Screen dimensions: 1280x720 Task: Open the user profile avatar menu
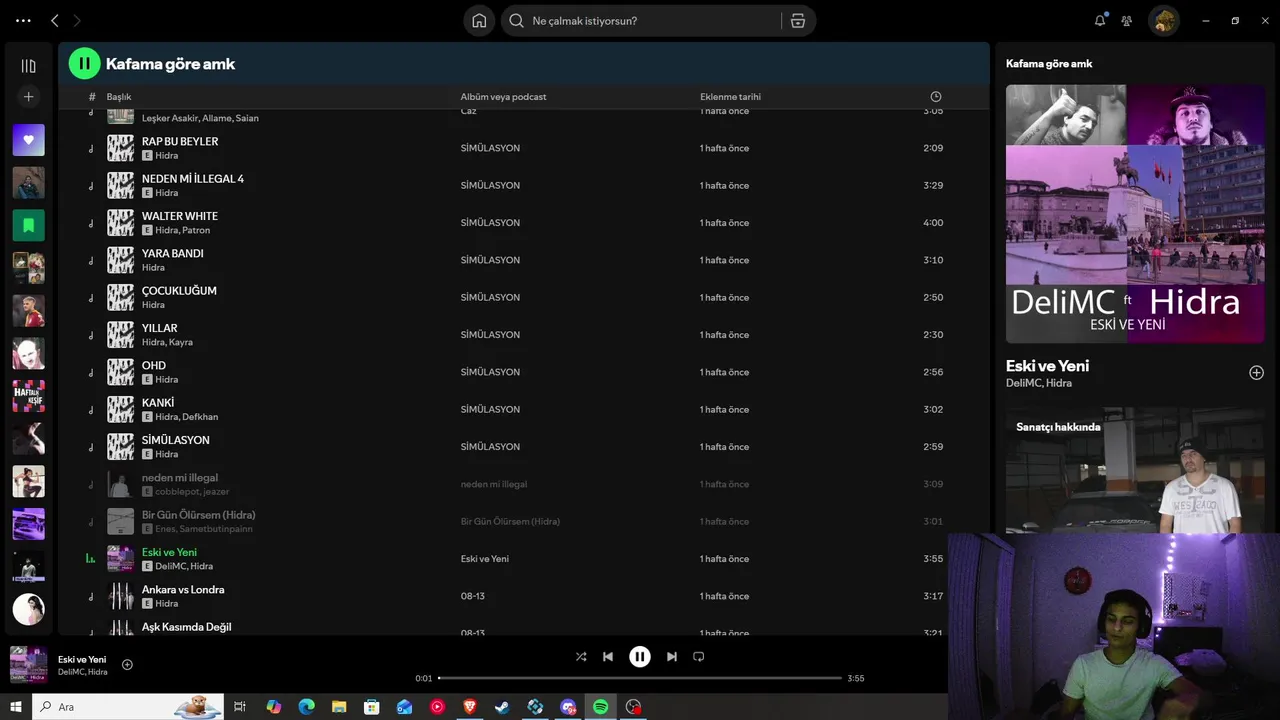(x=1163, y=21)
